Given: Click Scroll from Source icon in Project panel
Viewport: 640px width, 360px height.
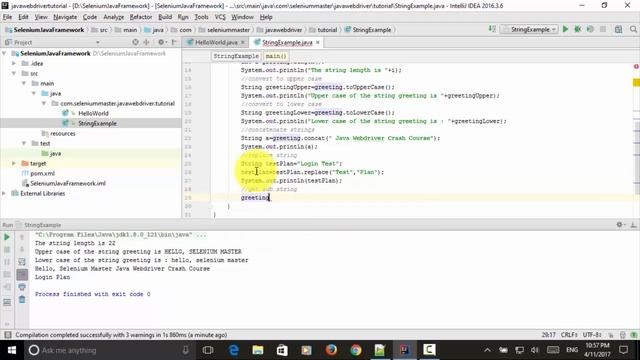Looking at the screenshot, I should (x=136, y=42).
